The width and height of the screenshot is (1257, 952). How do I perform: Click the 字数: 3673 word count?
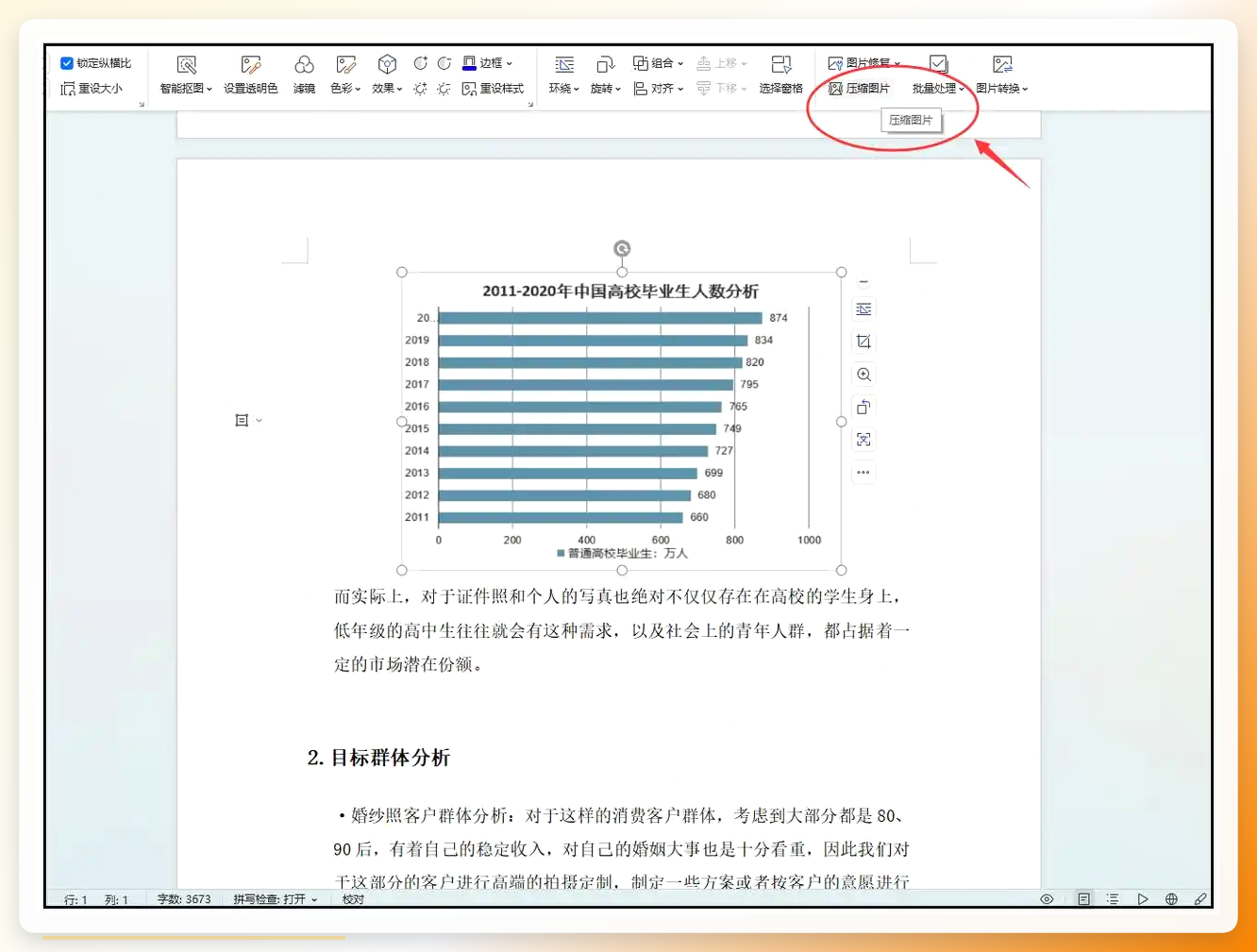click(x=184, y=899)
